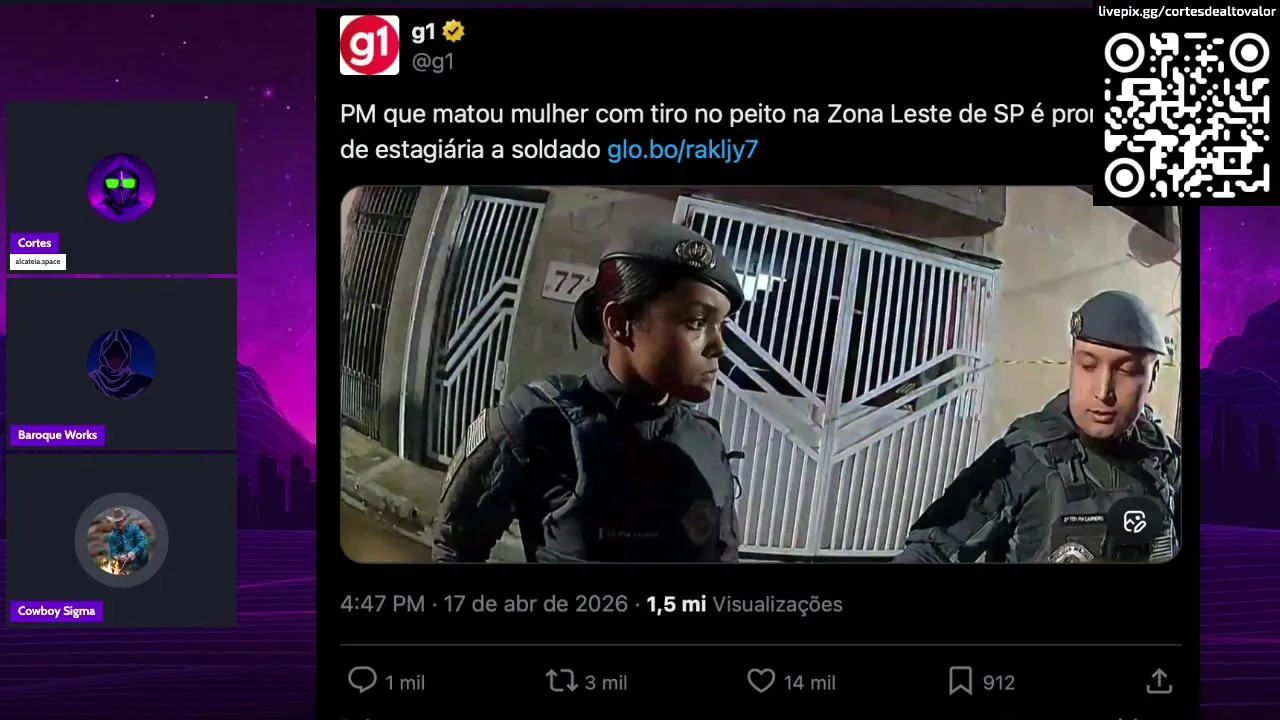Open the glo.bo/rakljy7 link

[x=682, y=150]
